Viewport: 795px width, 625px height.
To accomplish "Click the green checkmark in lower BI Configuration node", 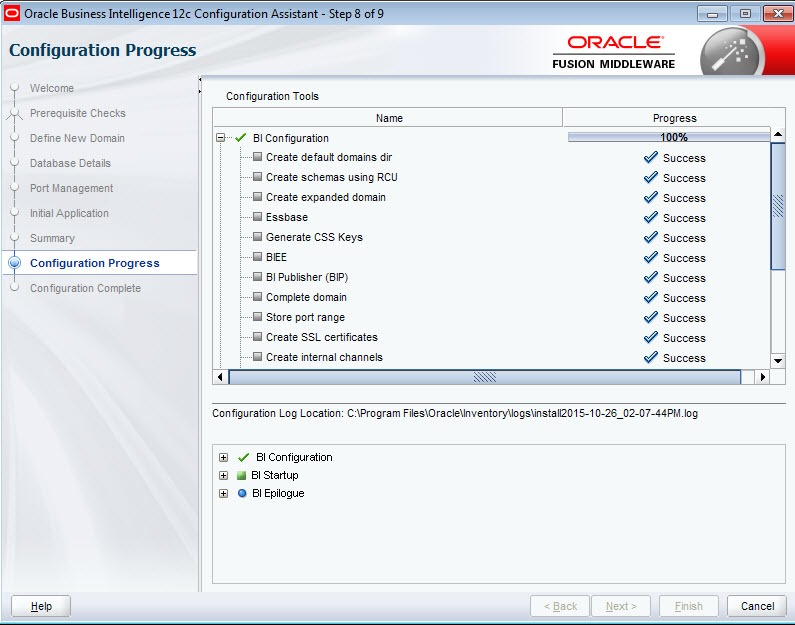I will coord(243,457).
